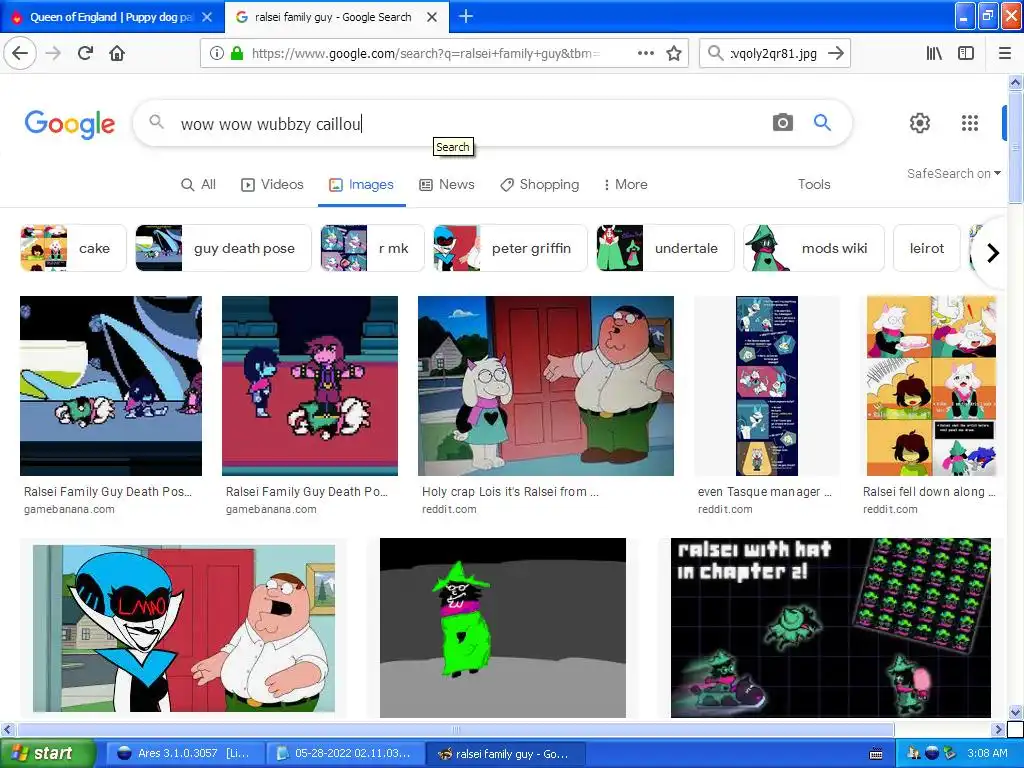Open the Tools filter options
Image resolution: width=1024 pixels, height=768 pixels.
(x=814, y=184)
